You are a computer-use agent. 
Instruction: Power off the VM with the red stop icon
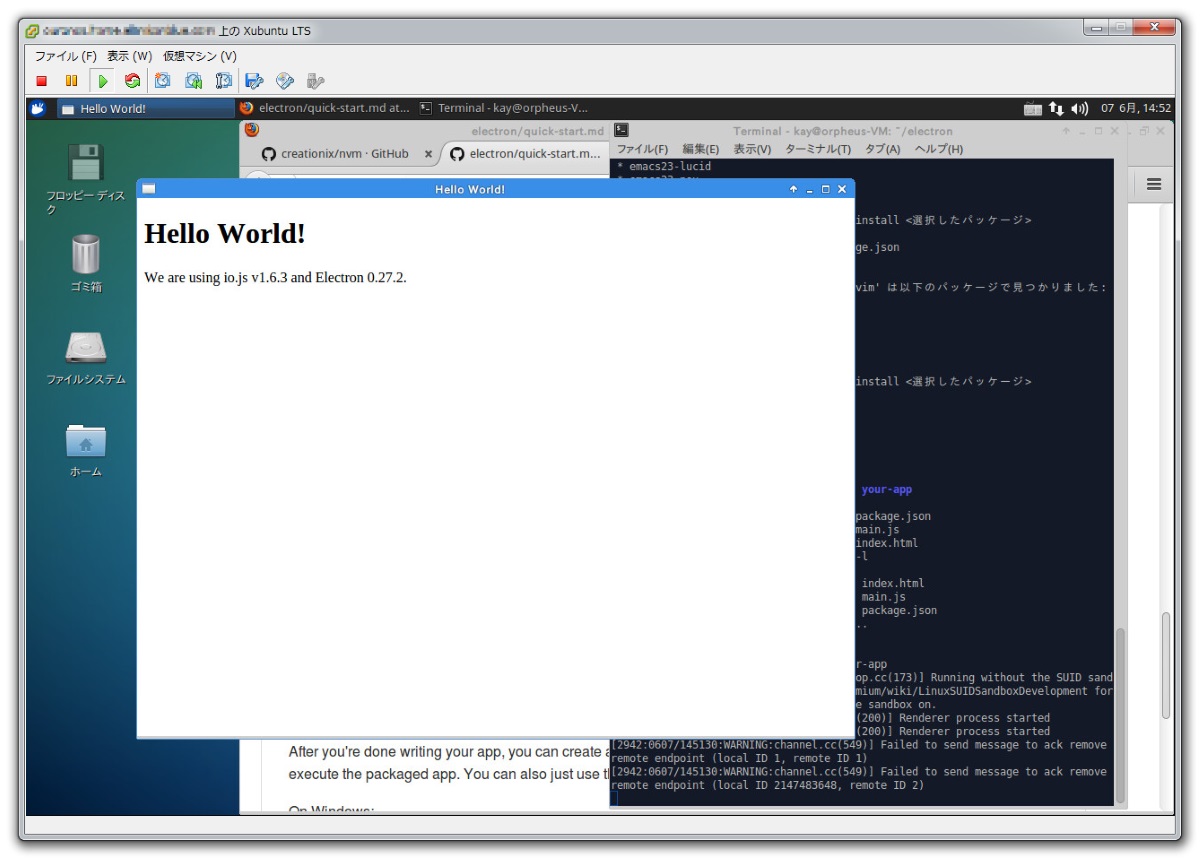coord(42,81)
